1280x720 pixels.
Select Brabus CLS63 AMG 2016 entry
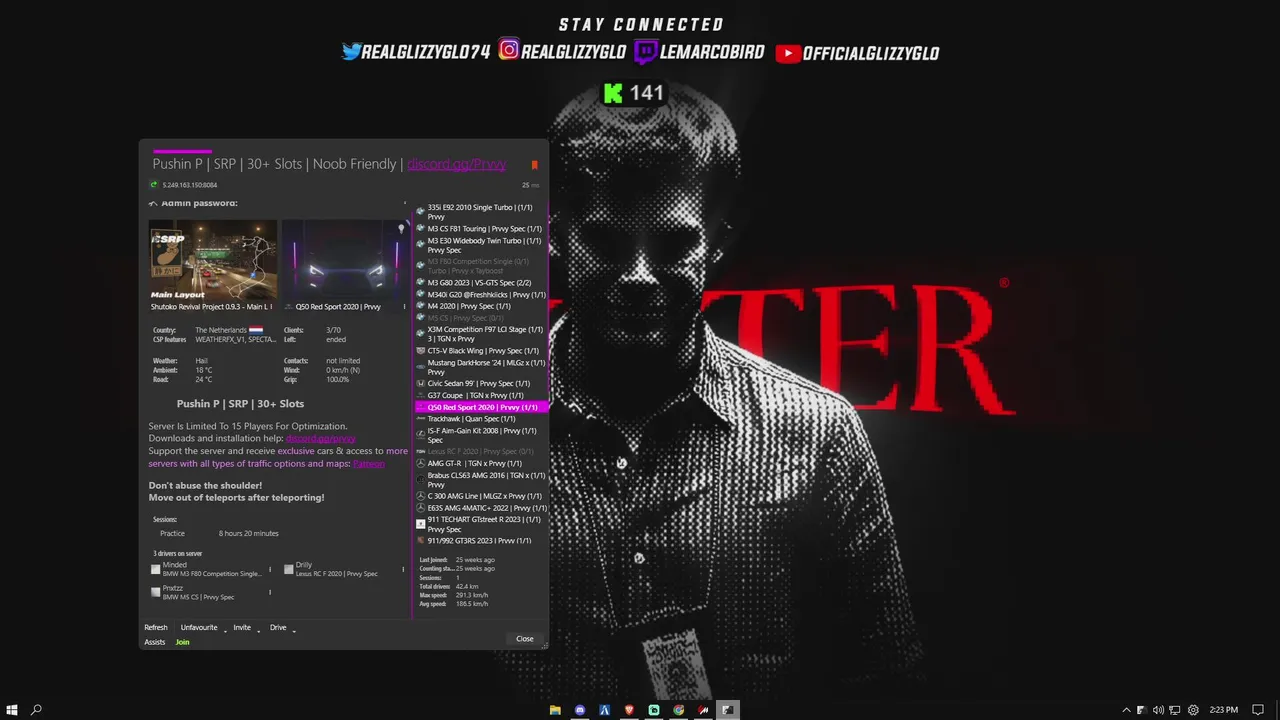coord(481,480)
